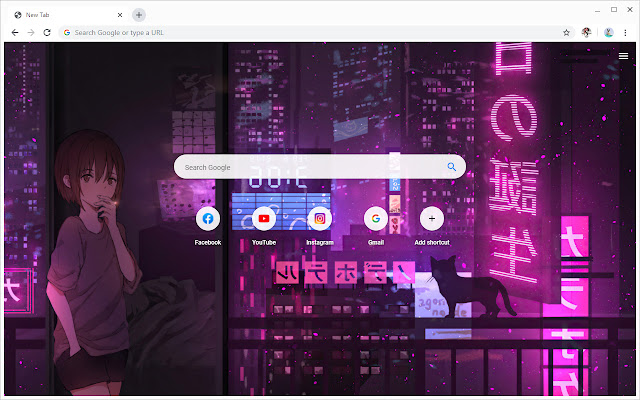Maximize the Chrome window

point(614,9)
